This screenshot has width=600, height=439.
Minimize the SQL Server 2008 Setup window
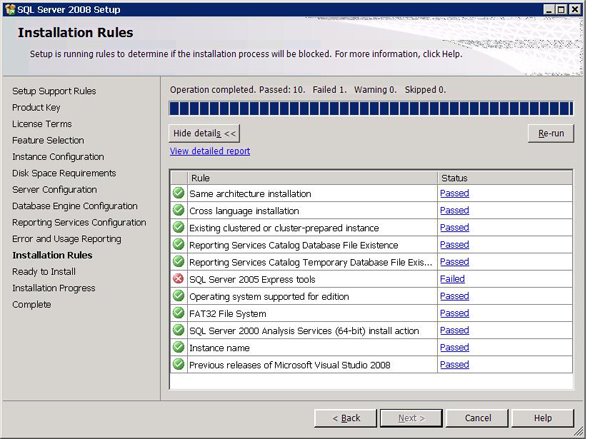coord(549,9)
